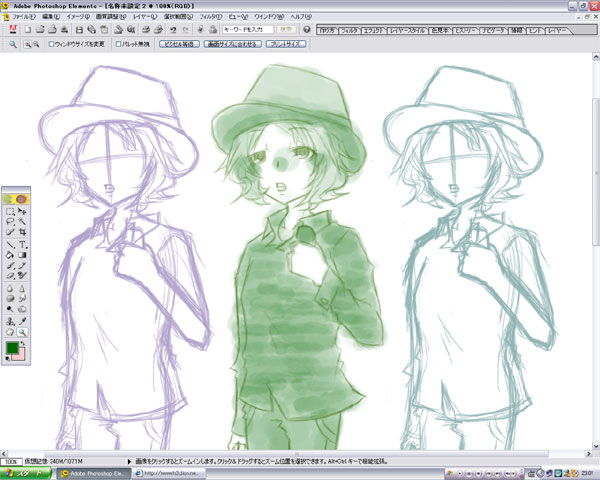600x480 pixels.
Task: Select the Crop tool
Action: 22,232
